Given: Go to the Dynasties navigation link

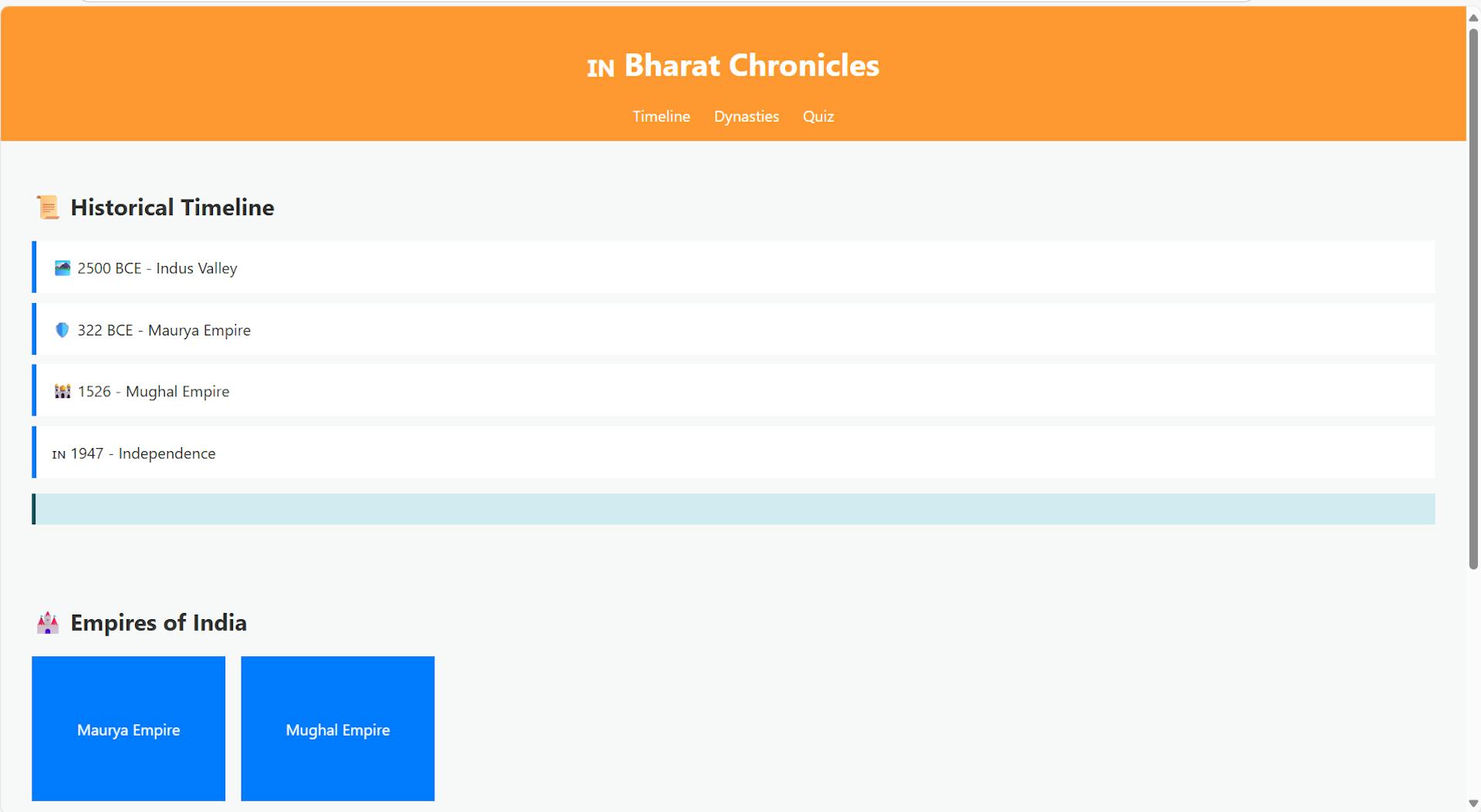Looking at the screenshot, I should (x=746, y=116).
